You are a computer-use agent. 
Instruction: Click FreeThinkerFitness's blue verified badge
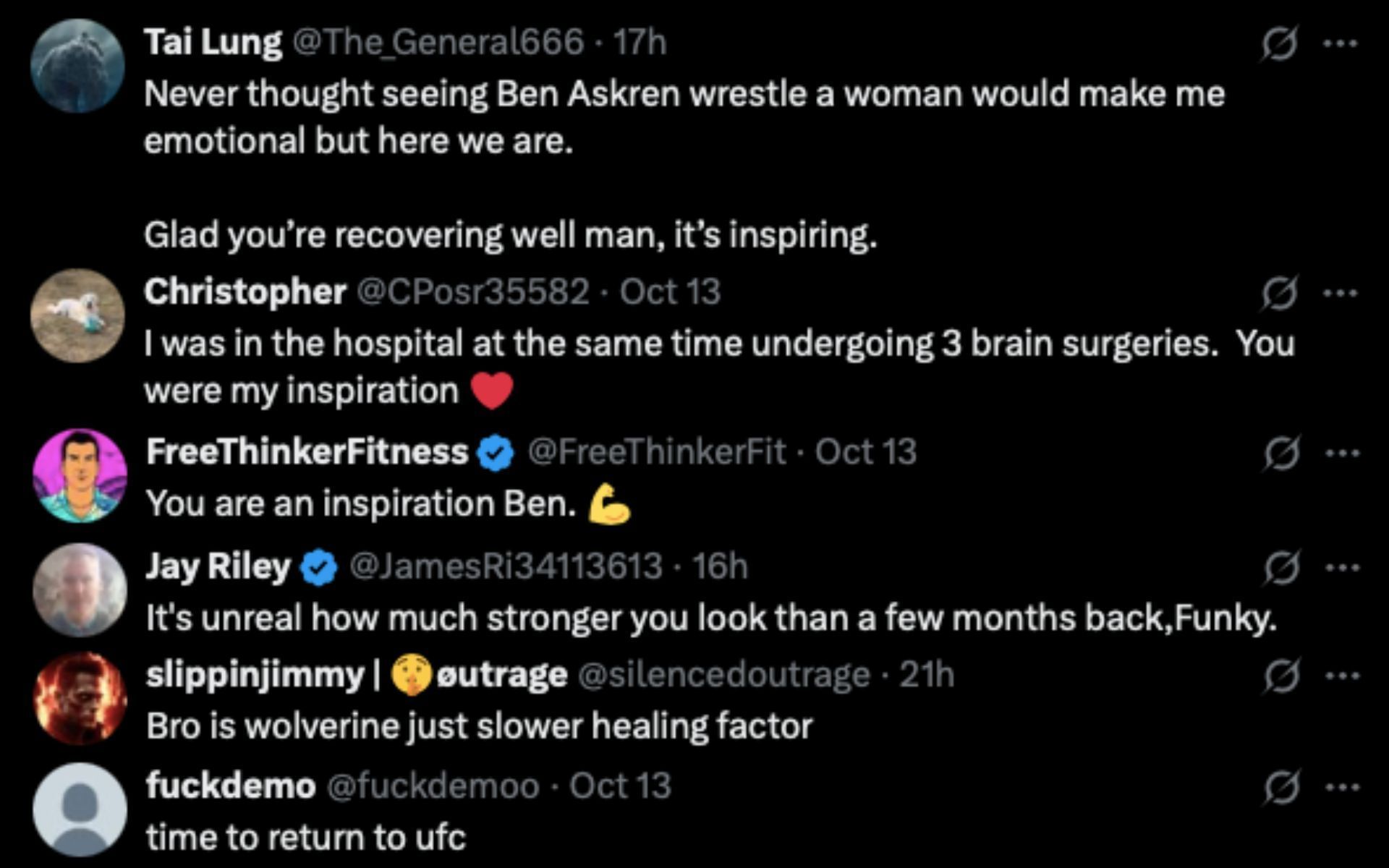pyautogui.click(x=496, y=454)
